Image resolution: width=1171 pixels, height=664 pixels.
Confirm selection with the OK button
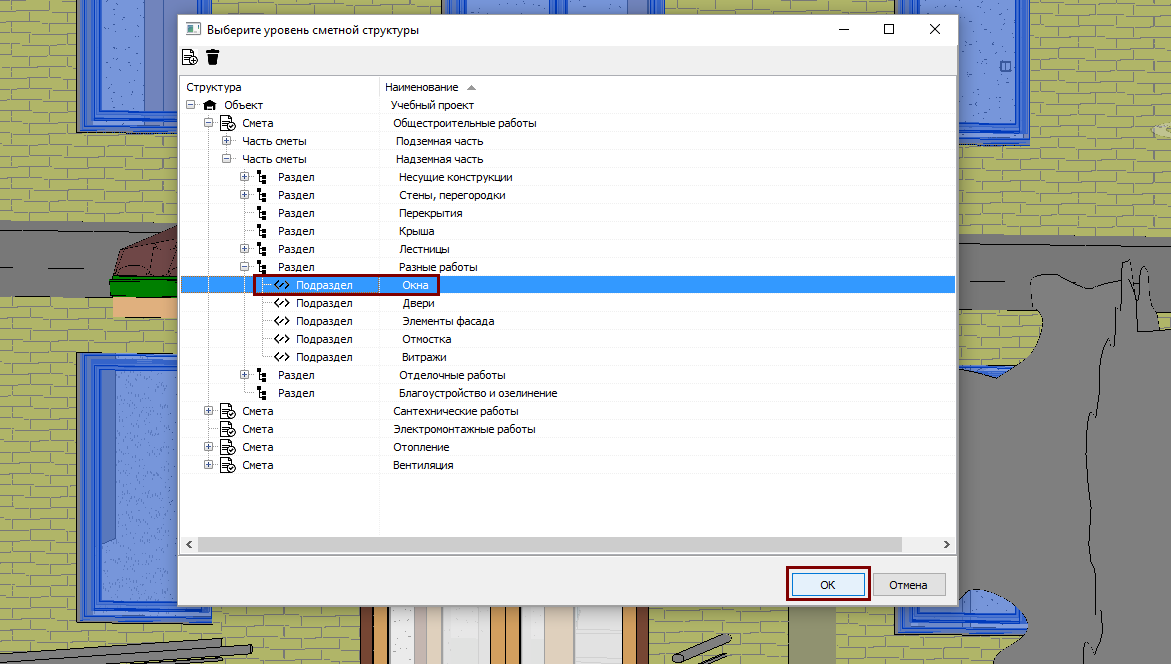[x=827, y=585]
